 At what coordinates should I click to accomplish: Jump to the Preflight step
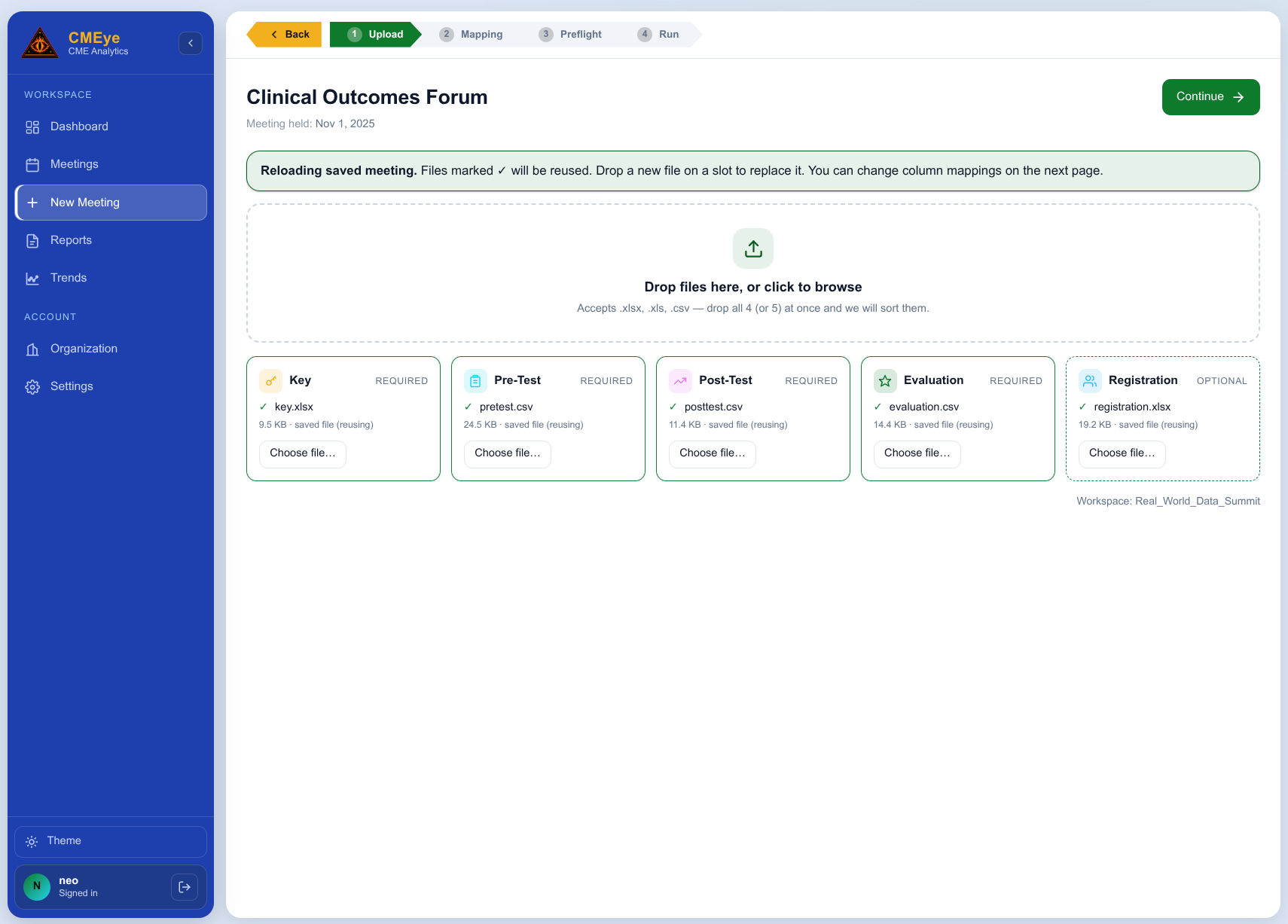click(570, 35)
